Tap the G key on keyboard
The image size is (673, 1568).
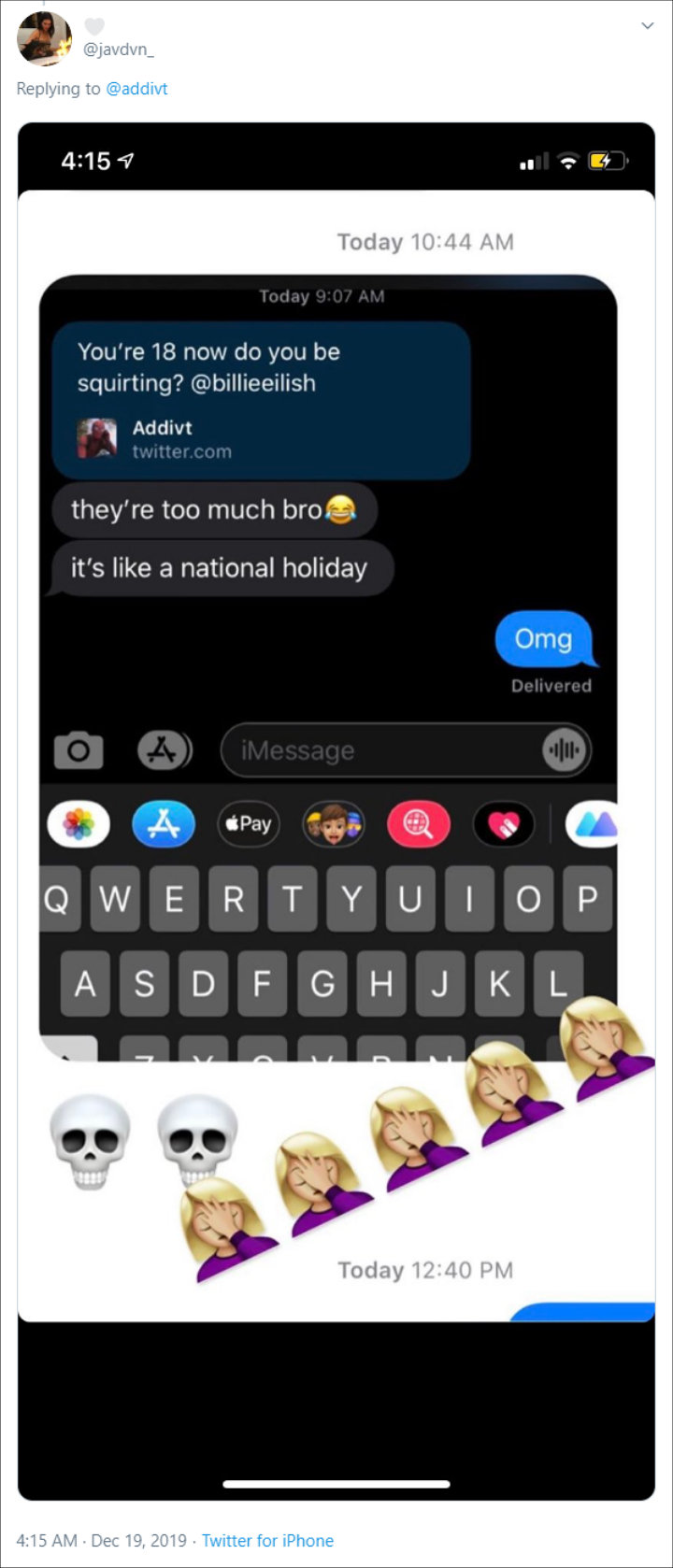pyautogui.click(x=322, y=984)
